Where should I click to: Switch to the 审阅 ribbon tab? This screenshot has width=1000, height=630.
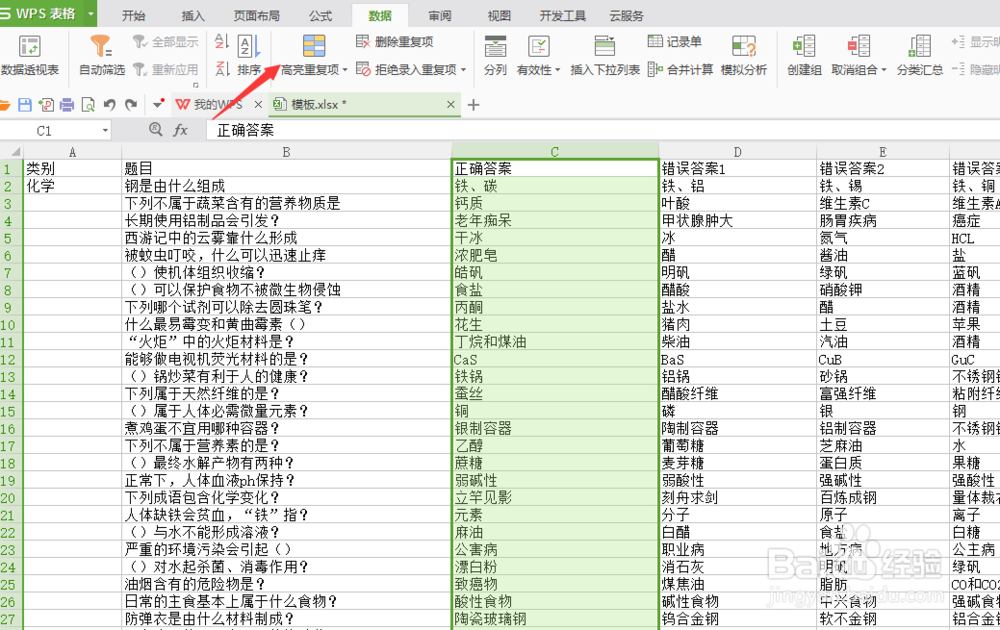click(439, 14)
